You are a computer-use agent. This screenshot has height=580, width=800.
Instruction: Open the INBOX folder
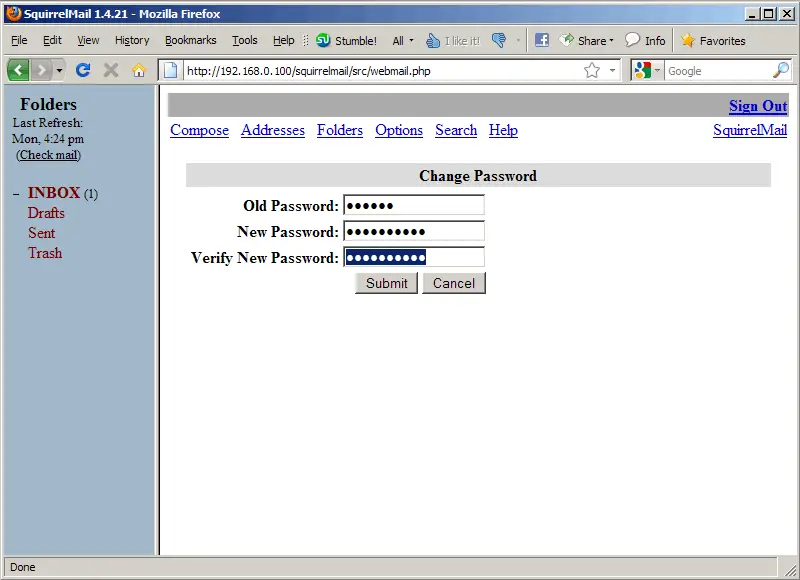pos(54,193)
